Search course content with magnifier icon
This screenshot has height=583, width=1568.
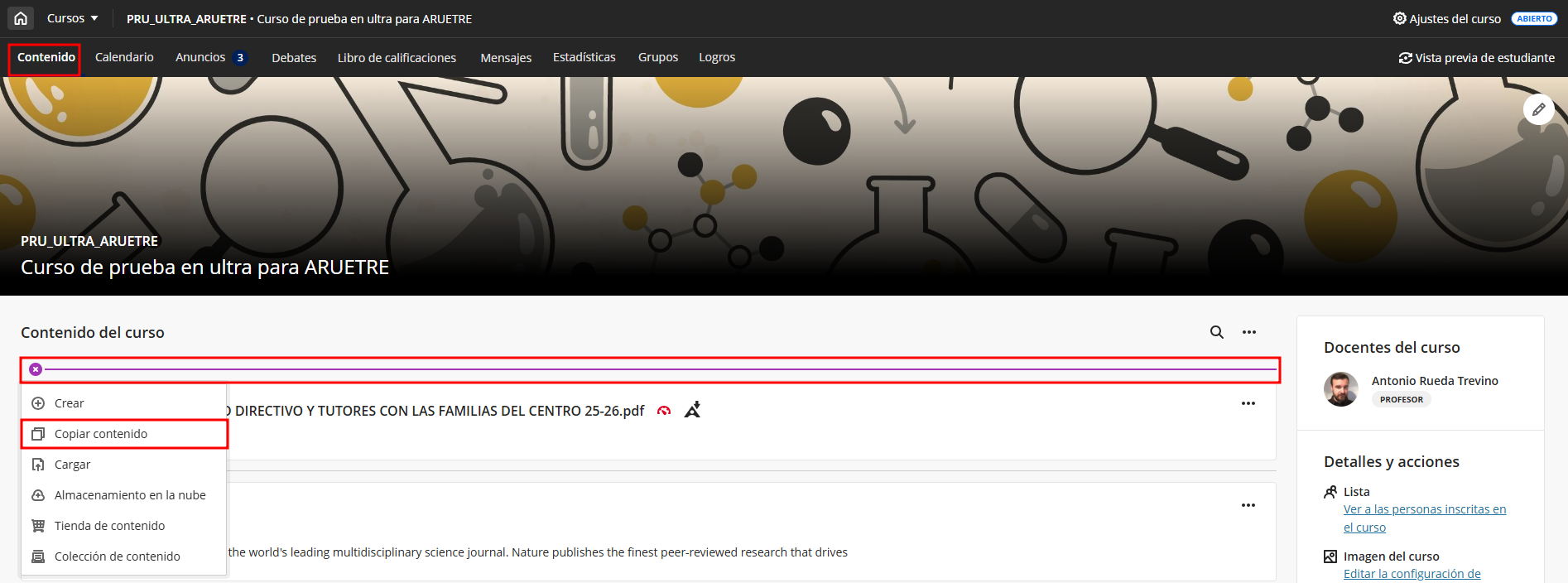click(1216, 332)
